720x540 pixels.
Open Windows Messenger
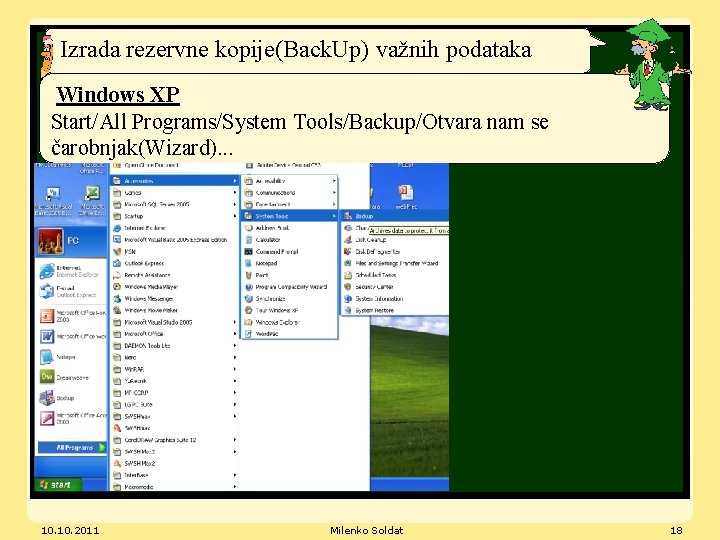174,299
